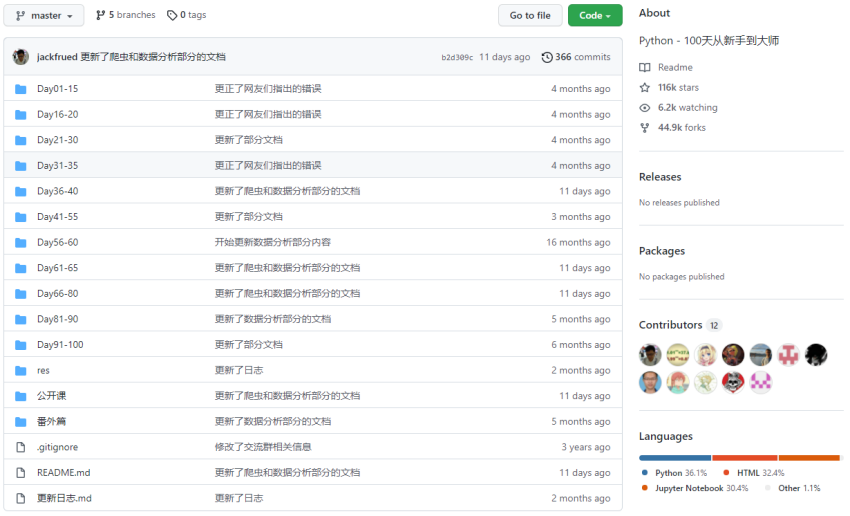Click the fork icon beside 44.9k forks
This screenshot has height=516, width=850.
tap(645, 128)
